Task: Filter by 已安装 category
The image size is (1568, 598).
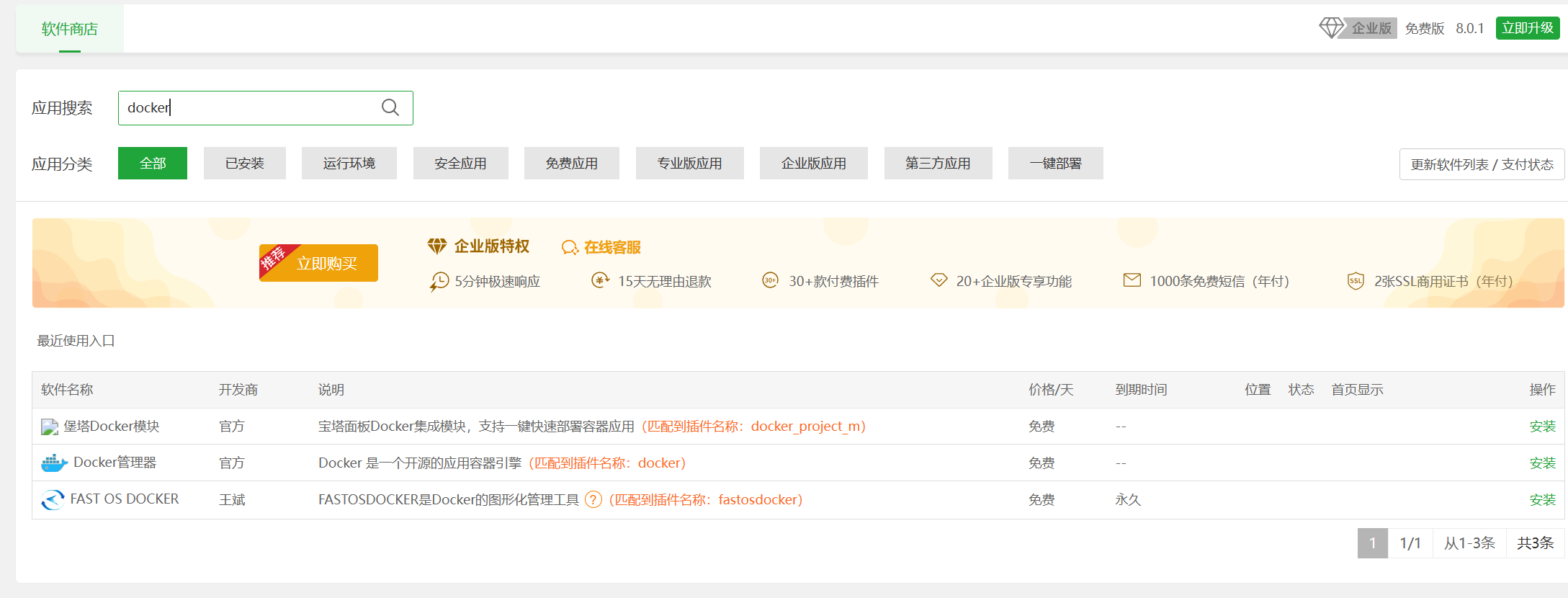Action: [245, 164]
